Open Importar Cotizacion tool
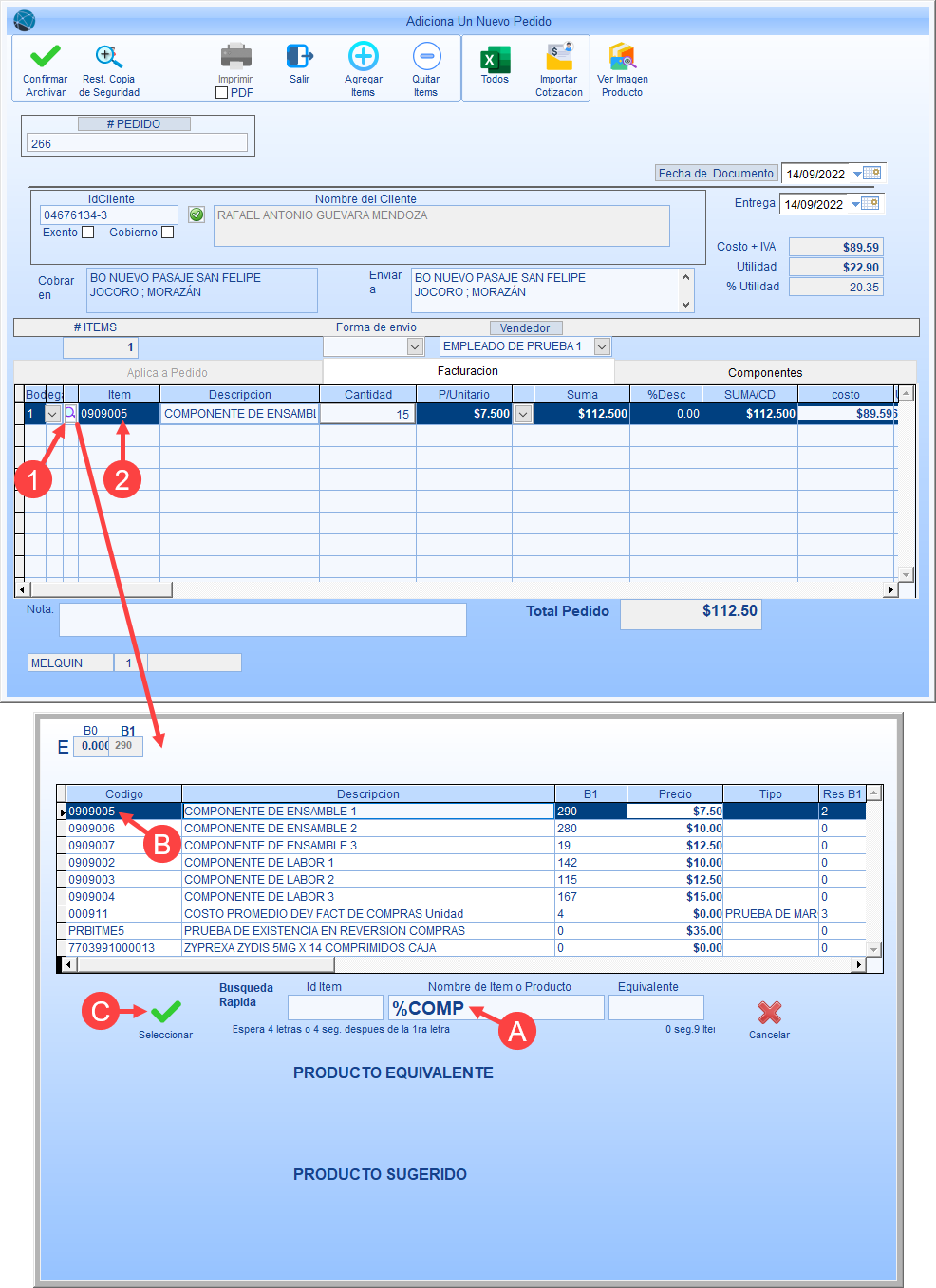 559,57
